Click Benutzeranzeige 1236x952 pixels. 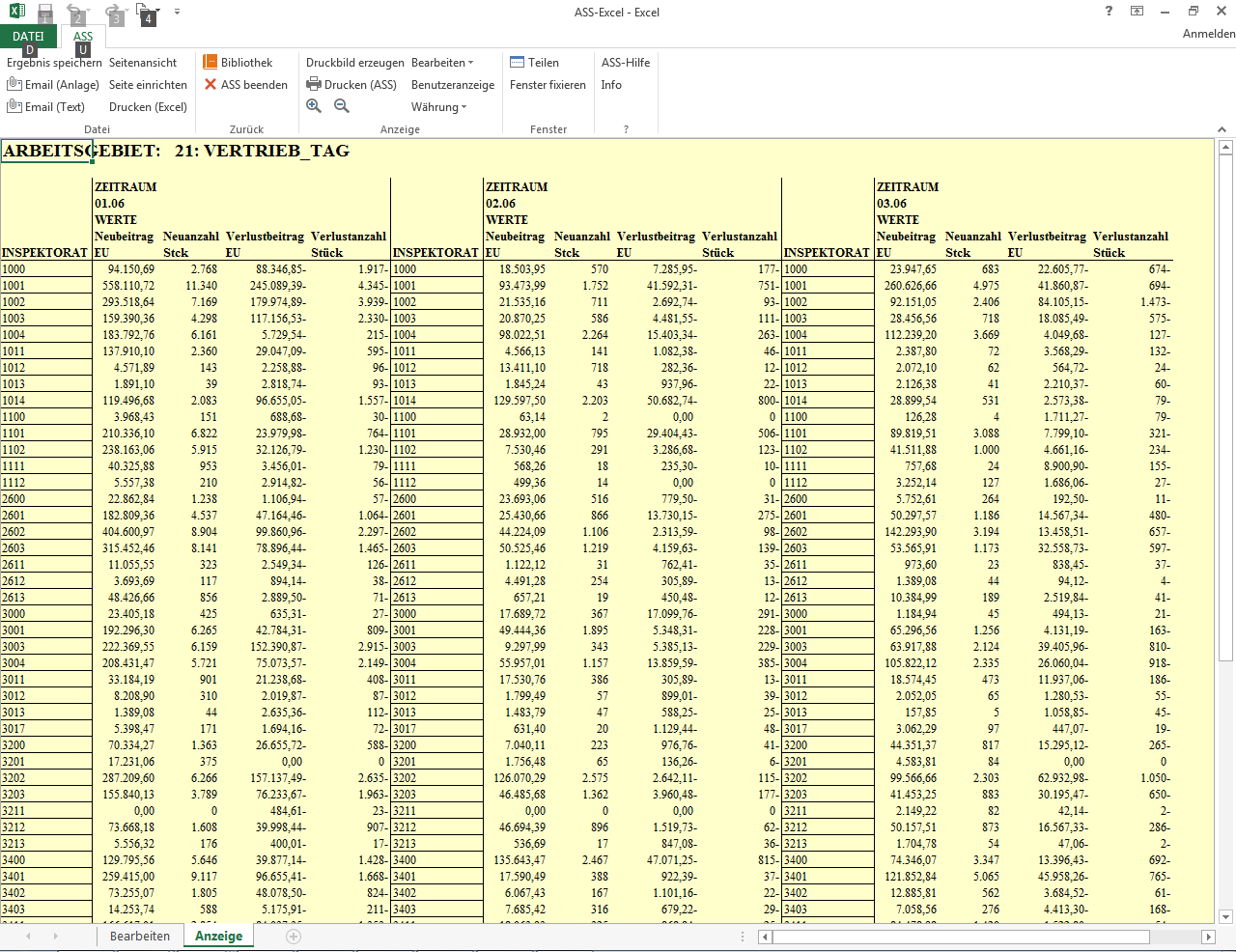tap(453, 85)
